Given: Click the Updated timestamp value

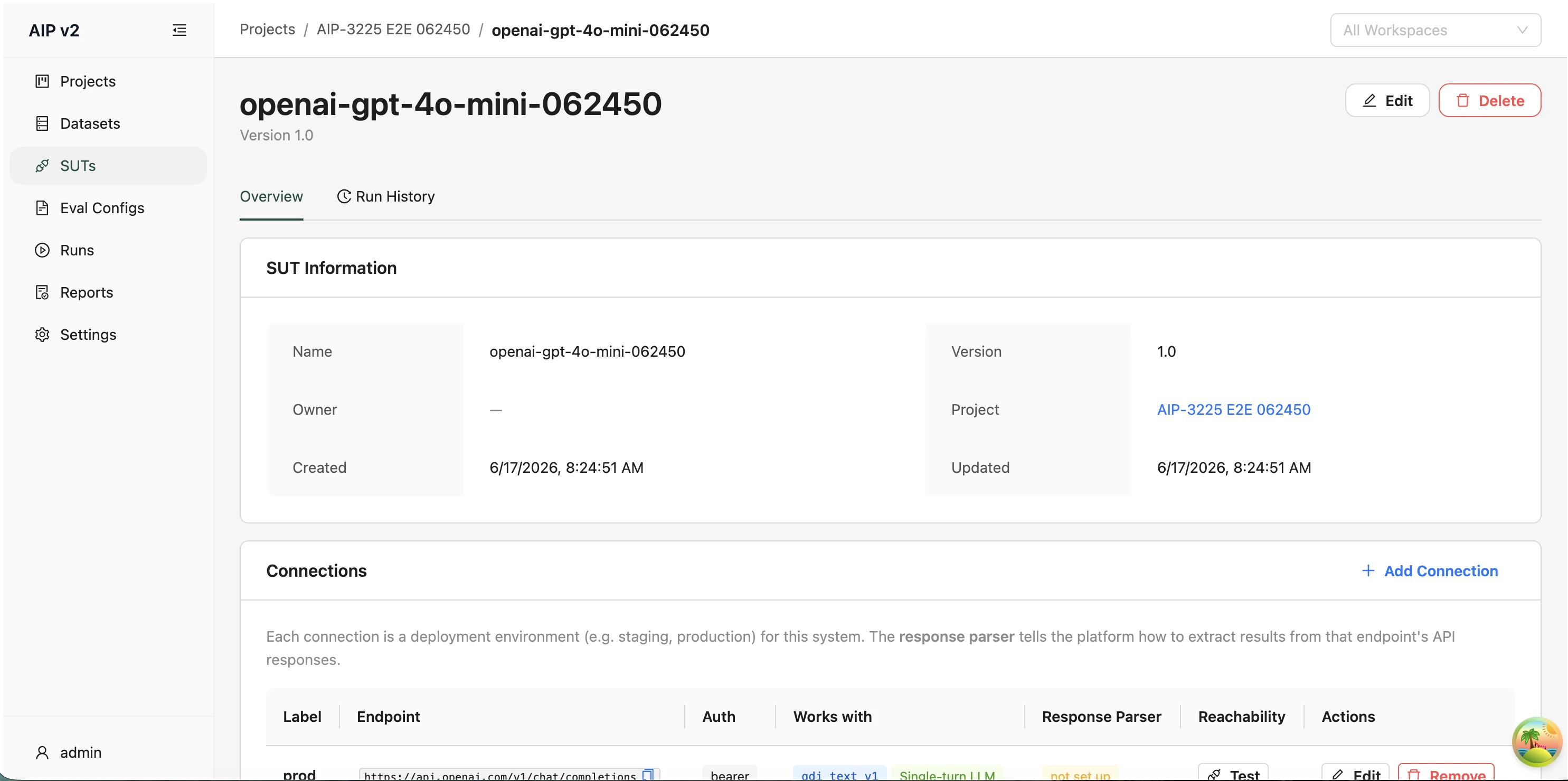Looking at the screenshot, I should [1234, 468].
